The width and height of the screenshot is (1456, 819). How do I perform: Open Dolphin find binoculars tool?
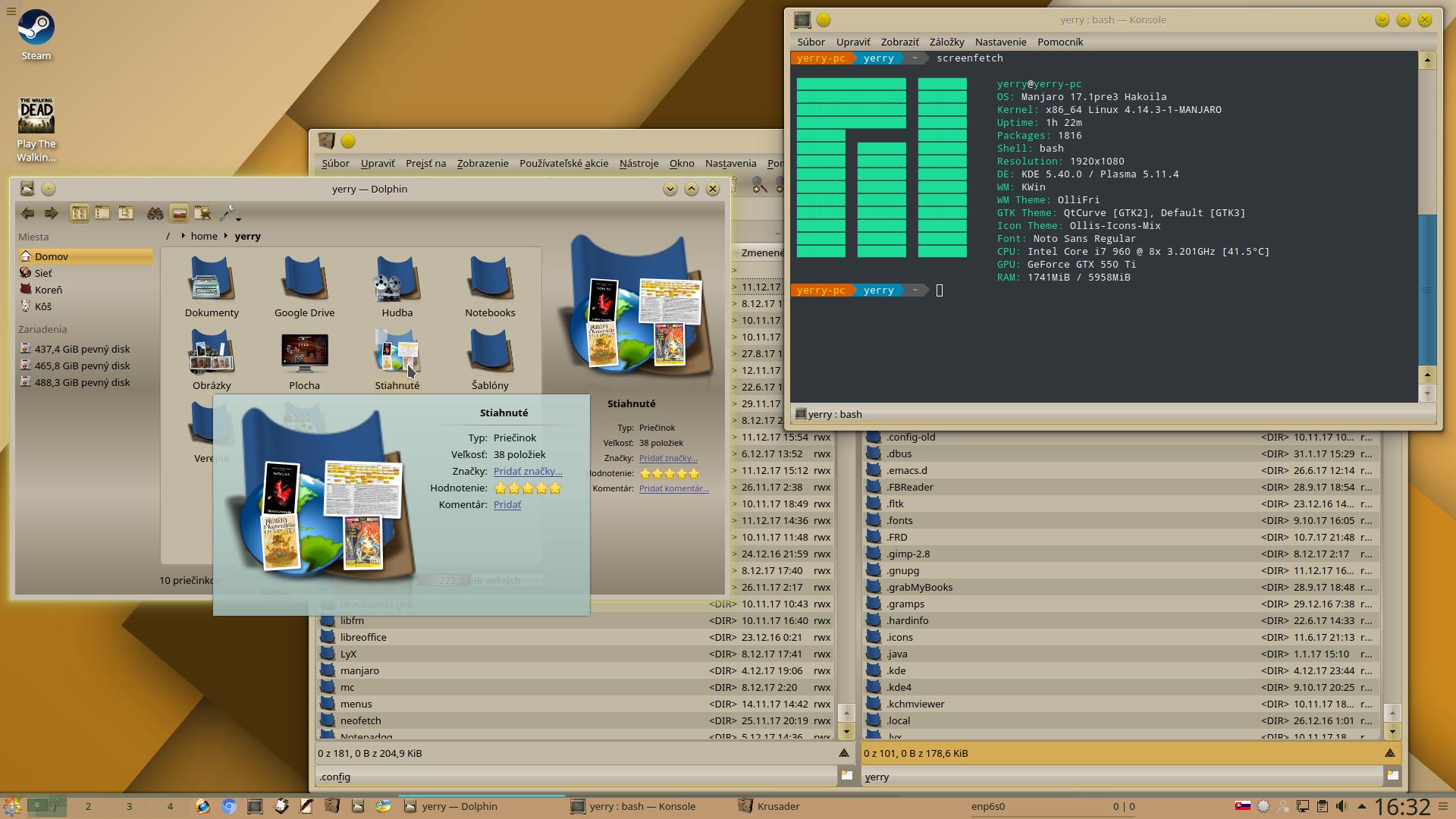(x=155, y=213)
